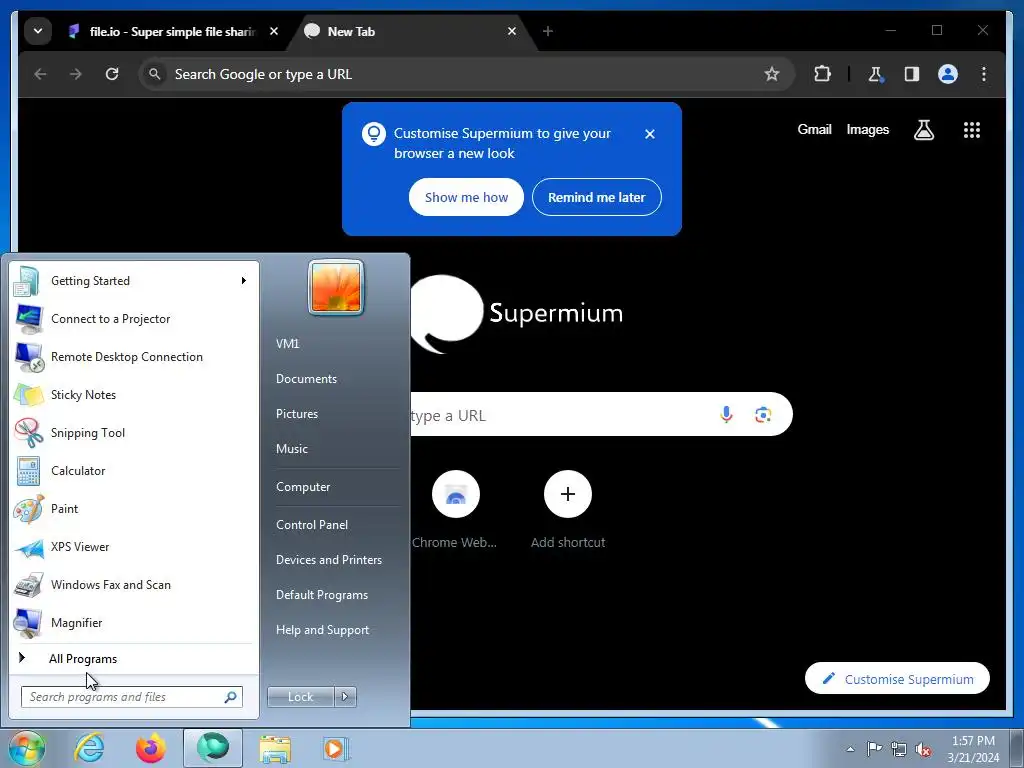1024x768 pixels.
Task: Open the three-dot browser menu
Action: pos(984,74)
